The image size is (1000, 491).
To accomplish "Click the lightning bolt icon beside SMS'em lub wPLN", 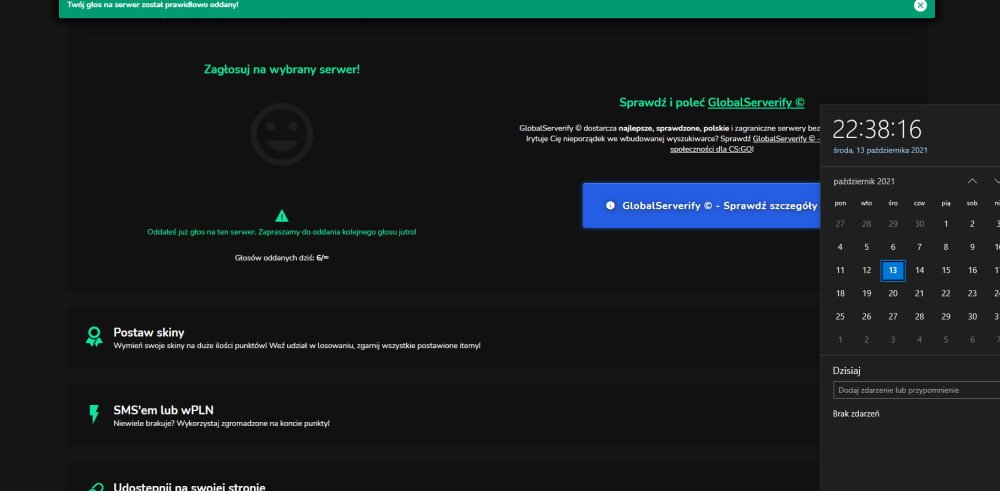I will click(x=94, y=414).
